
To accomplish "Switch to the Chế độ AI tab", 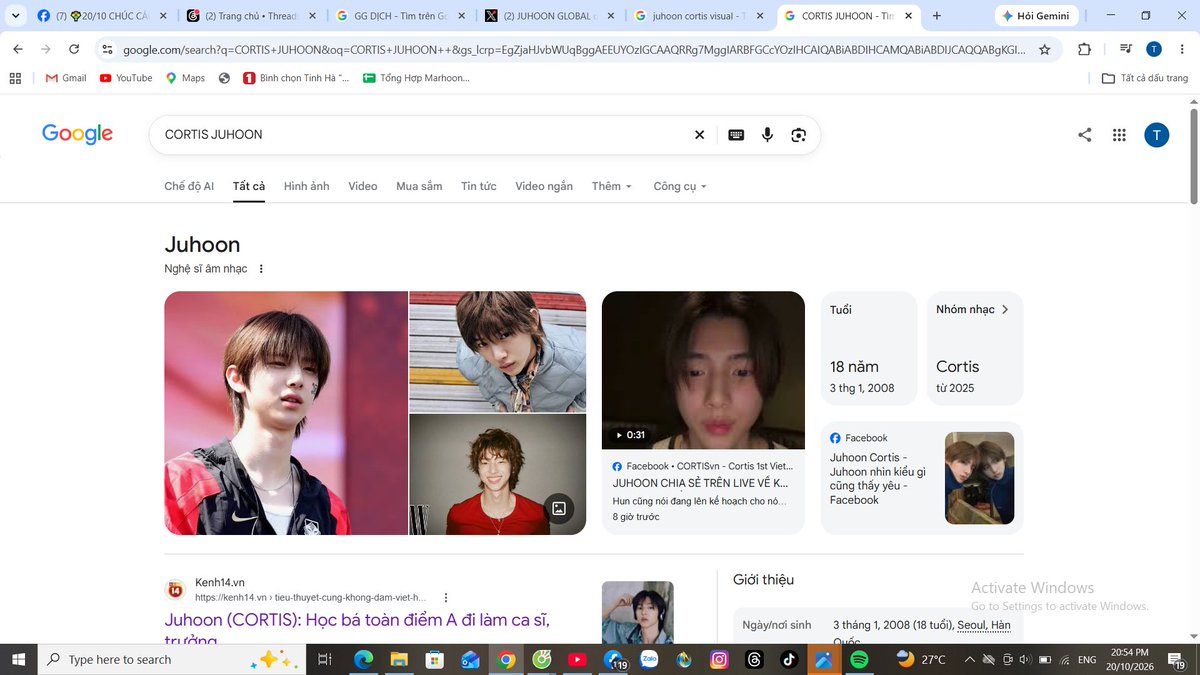I will [x=189, y=186].
